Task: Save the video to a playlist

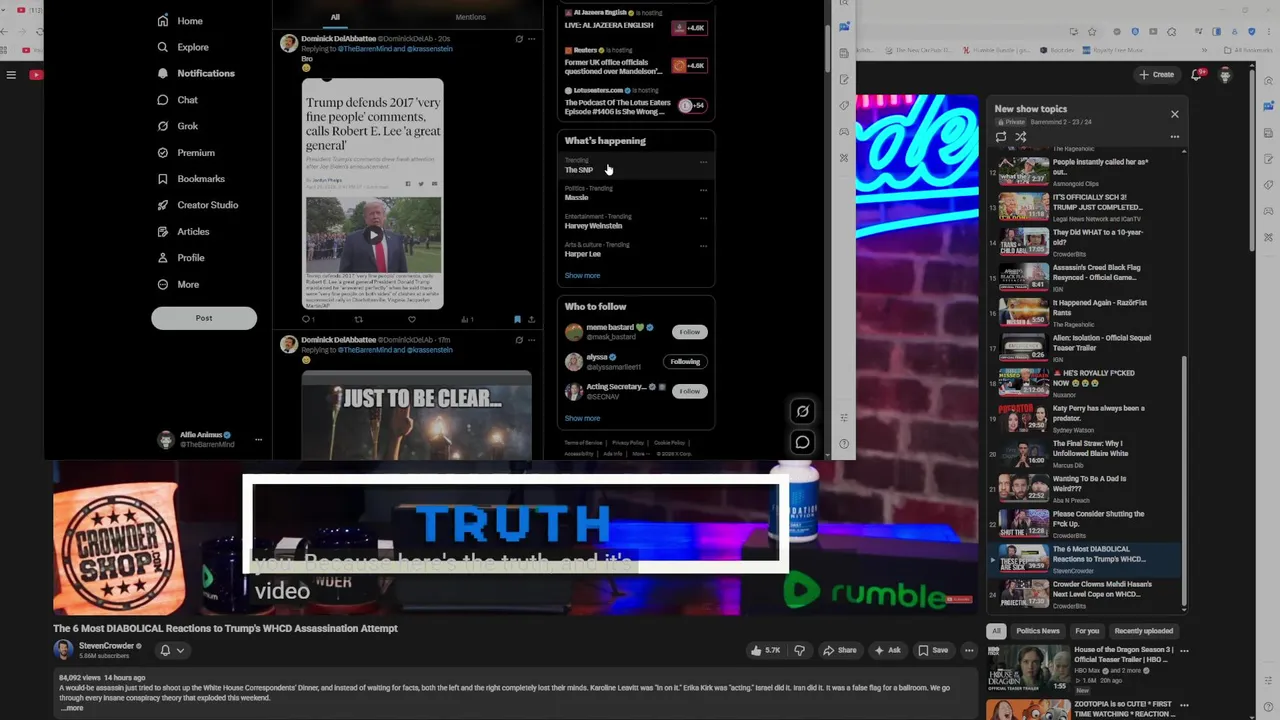Action: pyautogui.click(x=934, y=650)
